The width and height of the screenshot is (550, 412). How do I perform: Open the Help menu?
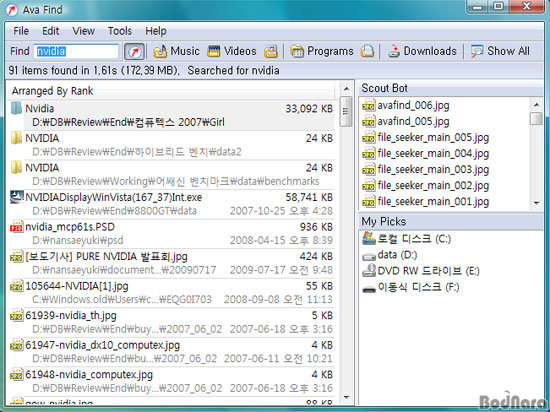tap(156, 31)
